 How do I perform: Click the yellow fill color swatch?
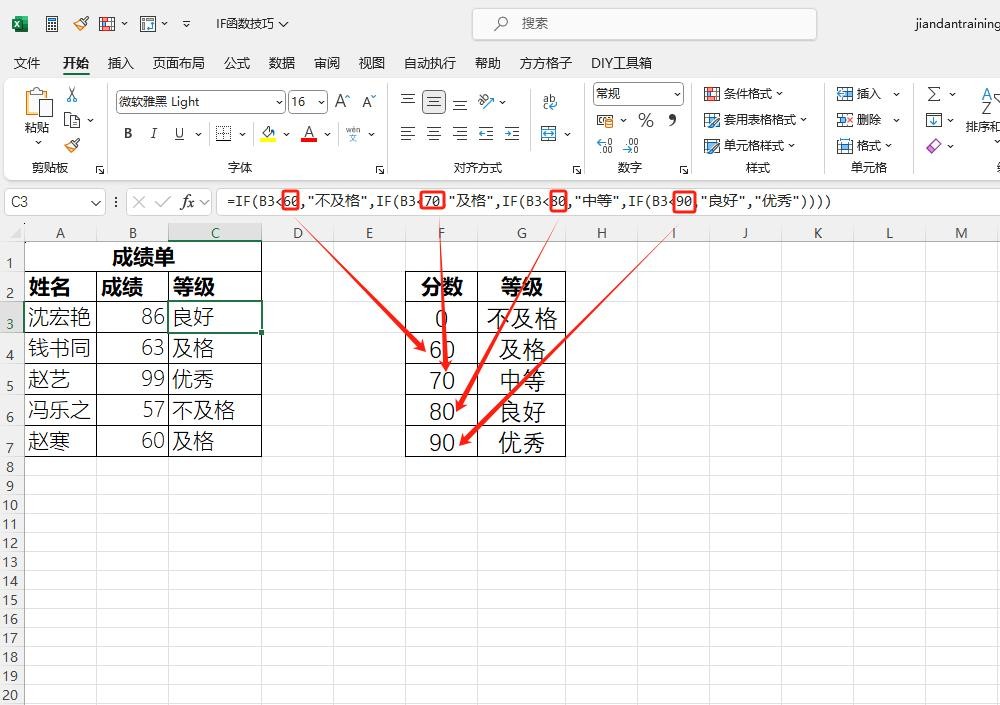coord(268,134)
